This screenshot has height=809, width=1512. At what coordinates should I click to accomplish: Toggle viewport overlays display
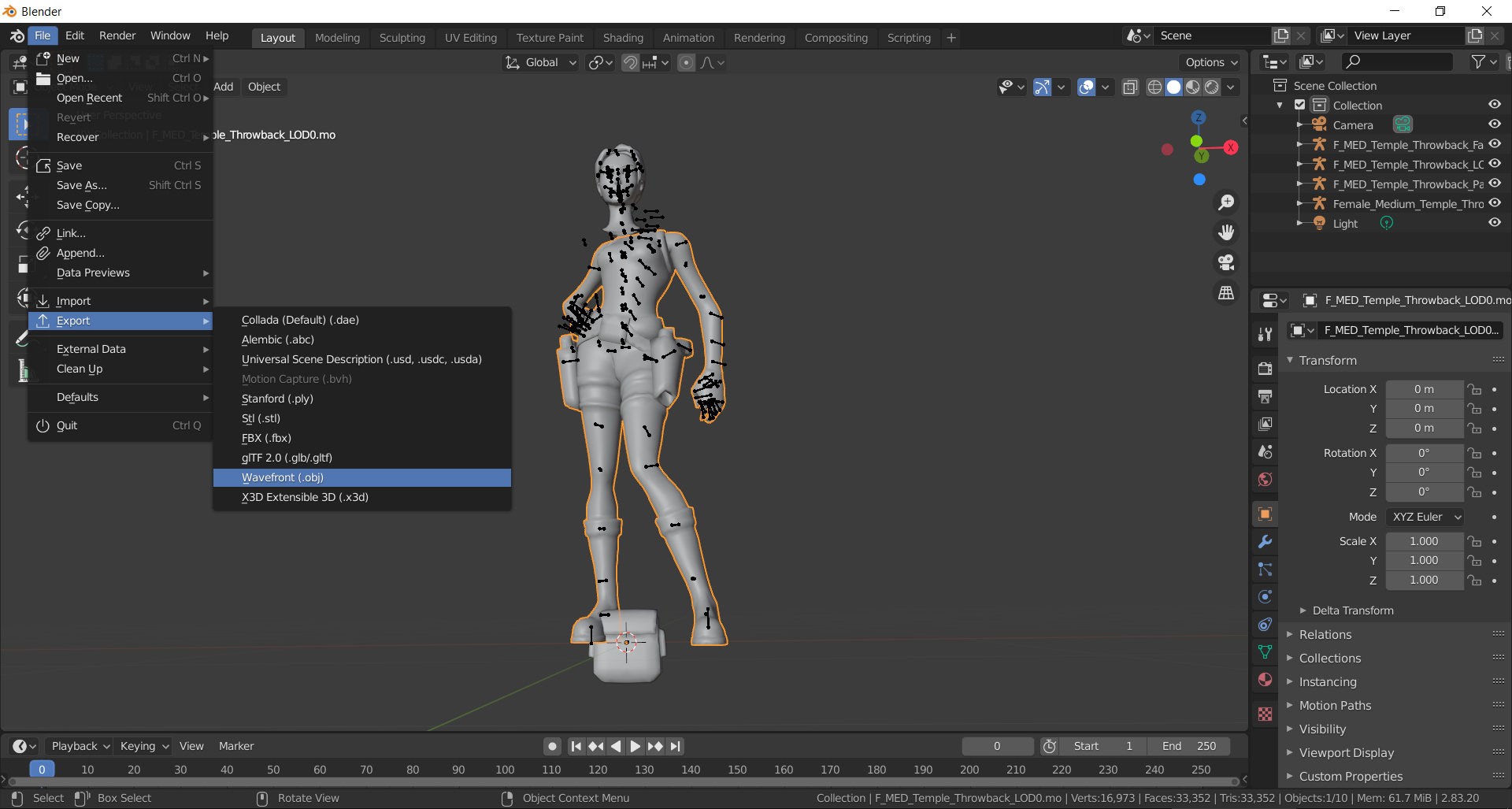[1086, 87]
